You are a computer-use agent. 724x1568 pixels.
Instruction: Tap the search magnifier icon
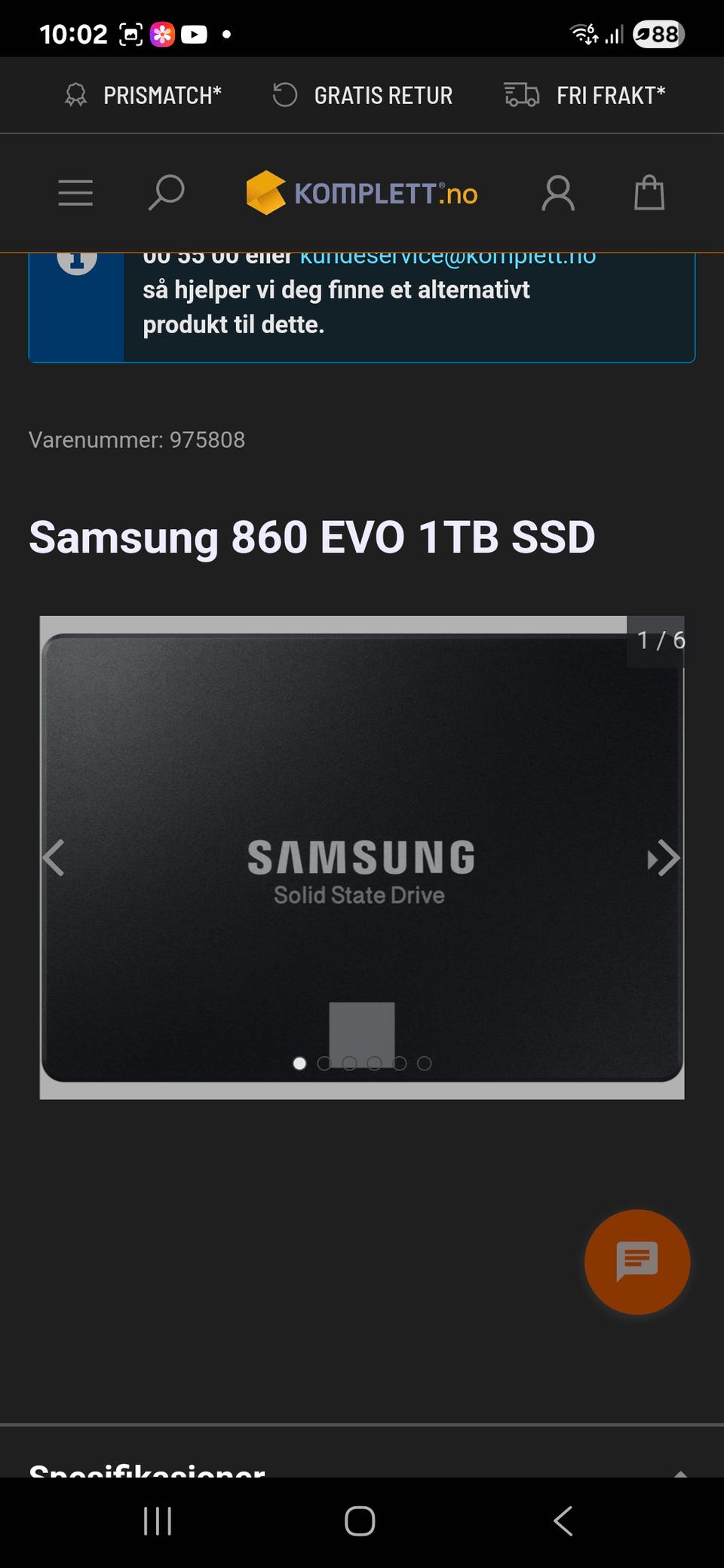(166, 193)
